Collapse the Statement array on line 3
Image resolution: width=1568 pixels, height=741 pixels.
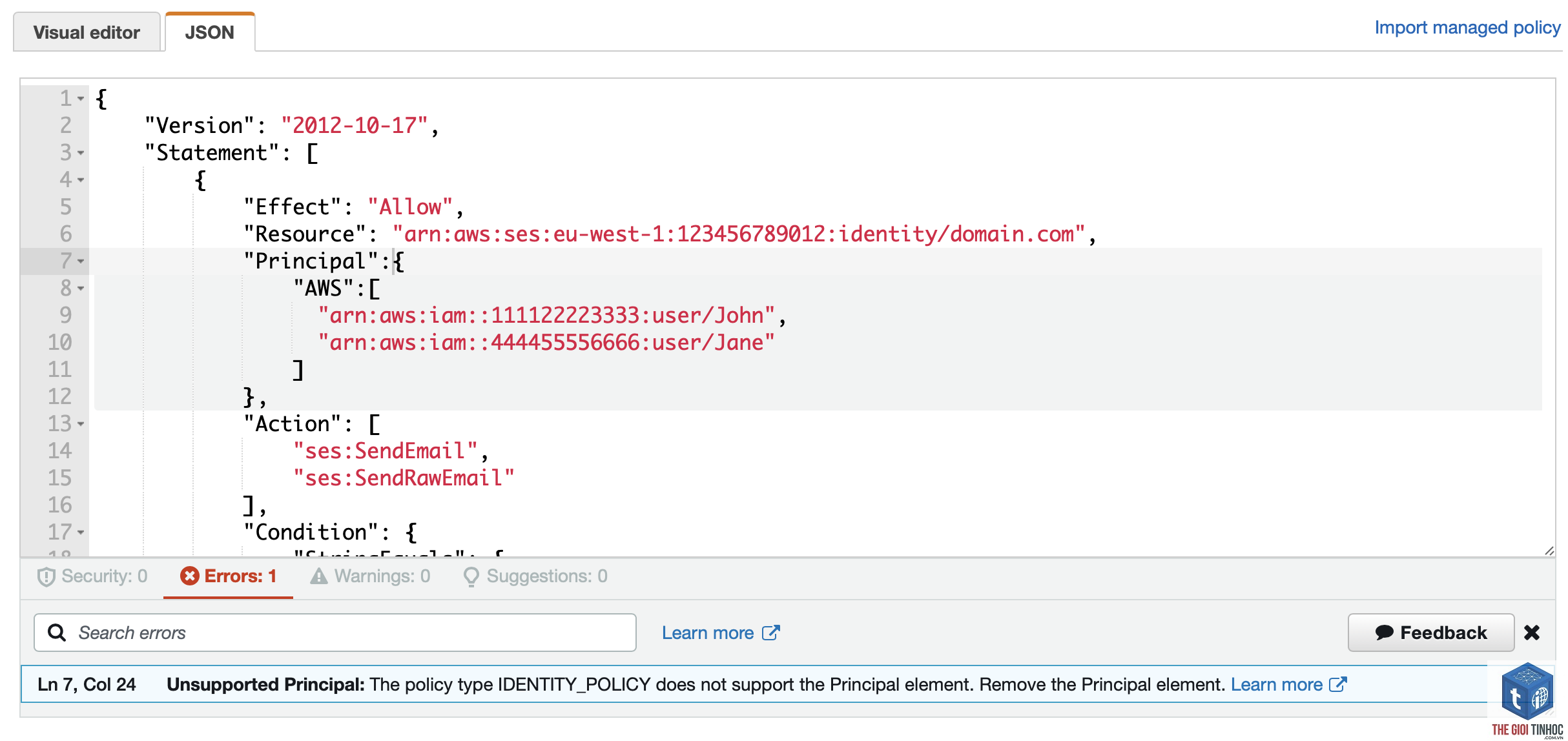click(x=81, y=153)
